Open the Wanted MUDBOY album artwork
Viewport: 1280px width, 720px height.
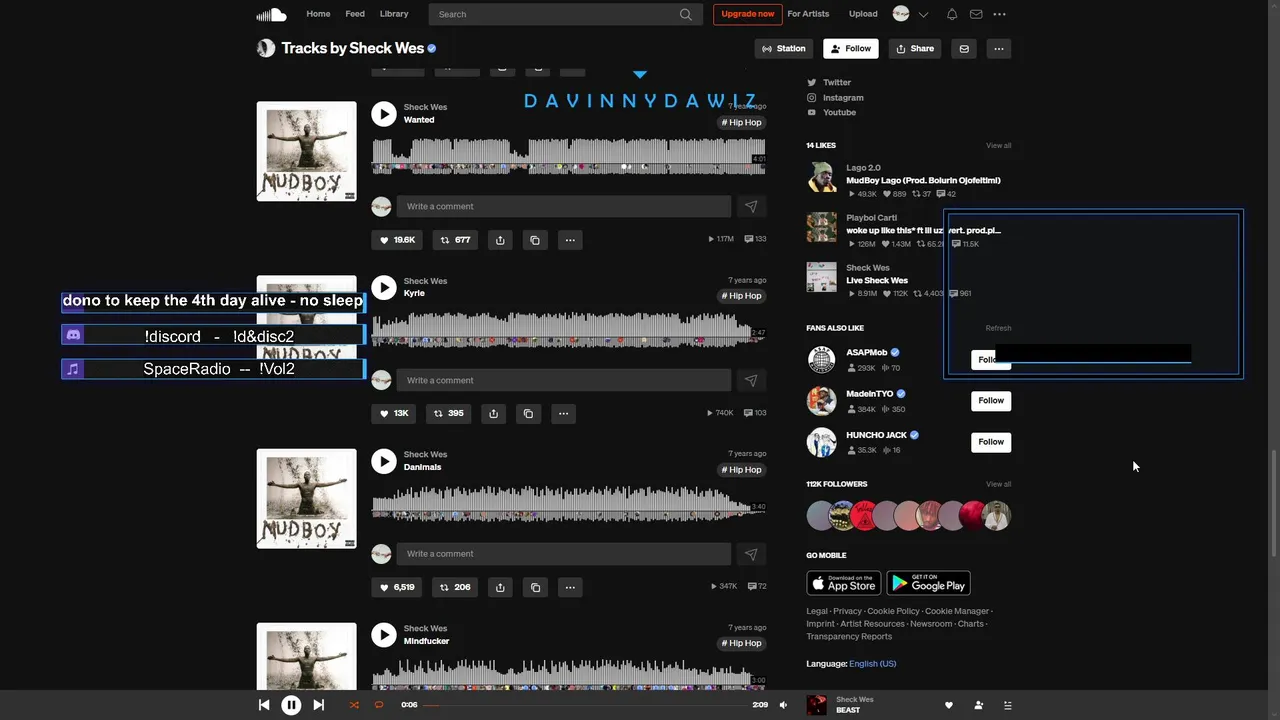pos(306,151)
